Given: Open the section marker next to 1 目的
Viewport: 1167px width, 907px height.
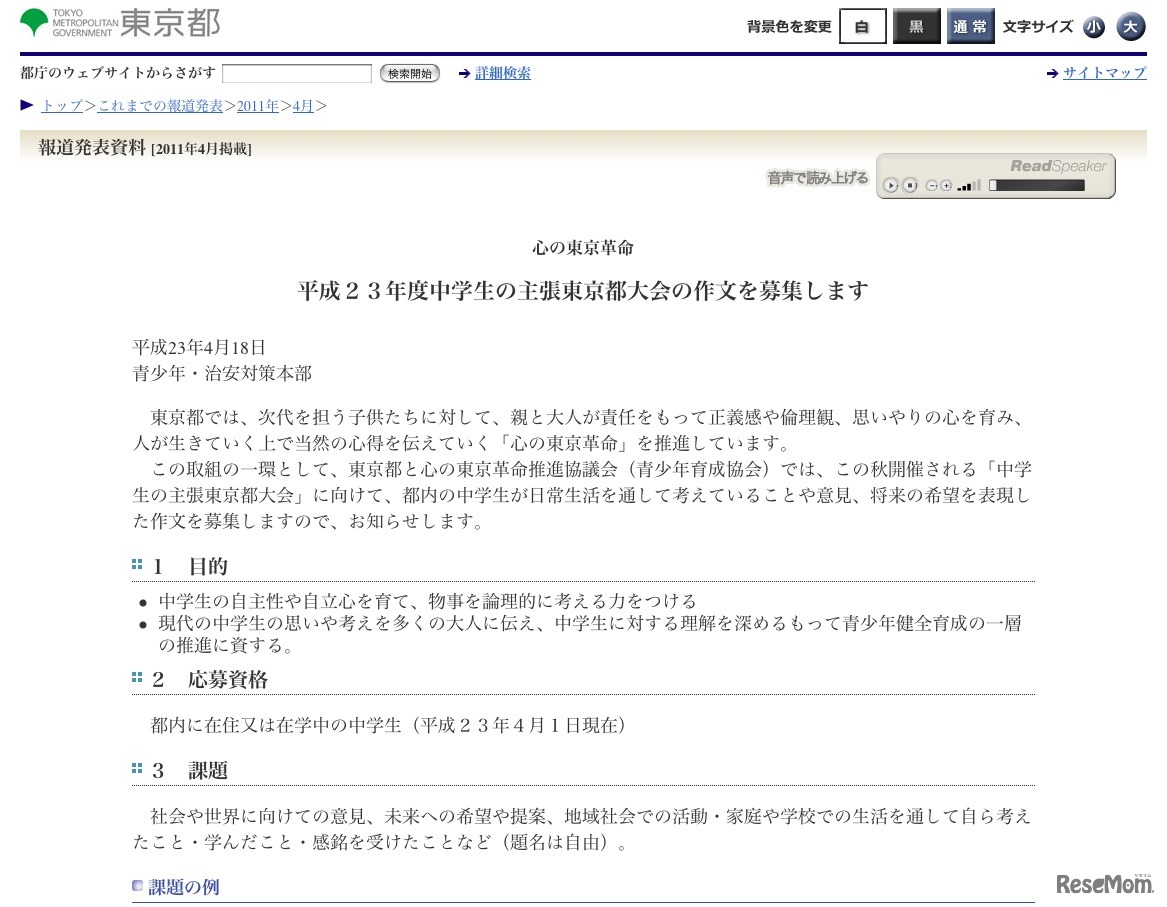Looking at the screenshot, I should tap(137, 563).
